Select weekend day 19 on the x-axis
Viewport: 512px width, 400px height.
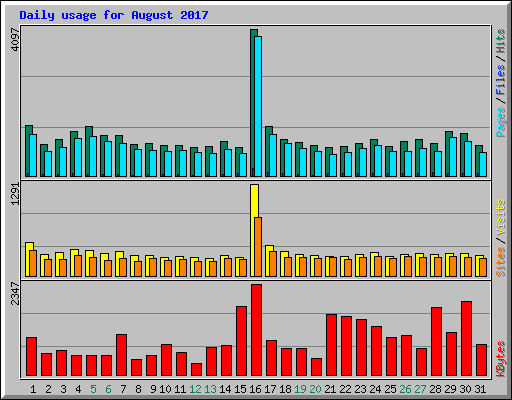click(300, 389)
